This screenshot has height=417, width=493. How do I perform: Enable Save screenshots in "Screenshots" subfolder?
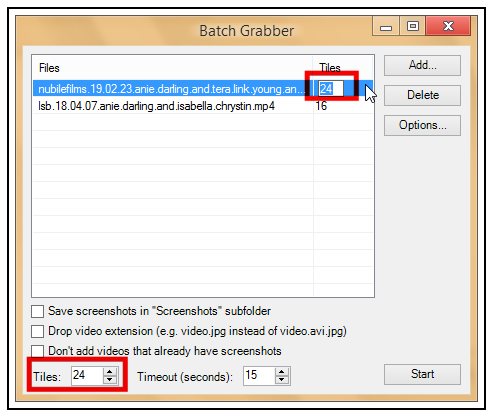click(x=37, y=311)
